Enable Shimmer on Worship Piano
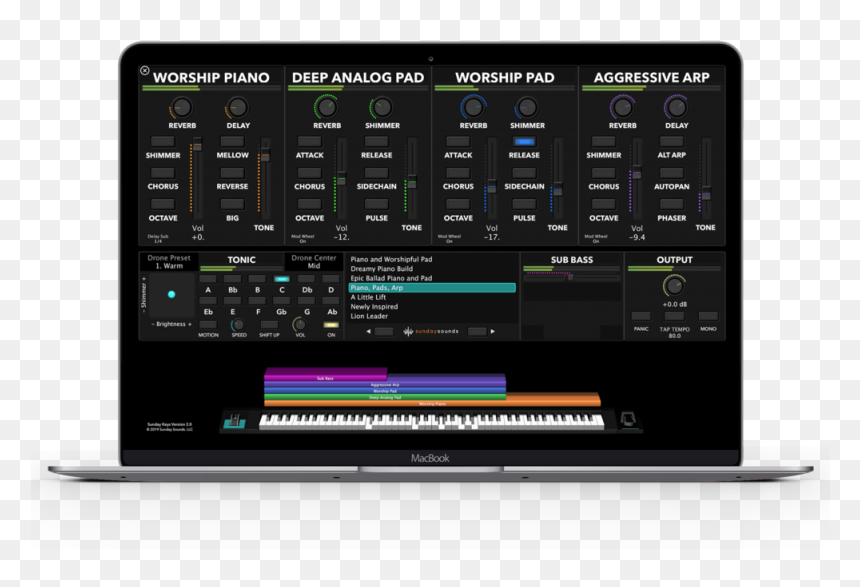 point(163,142)
